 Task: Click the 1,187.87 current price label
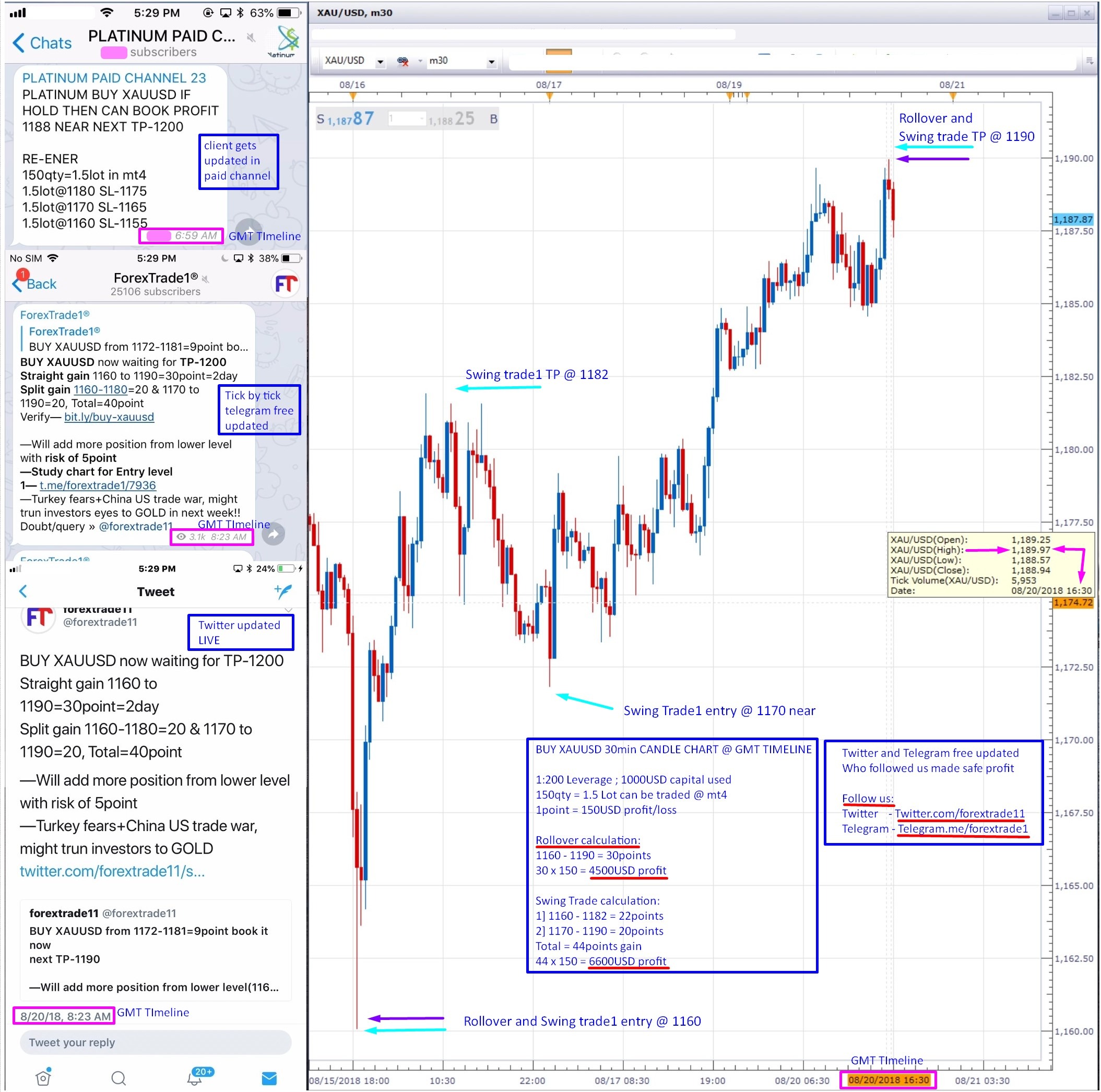click(x=1073, y=219)
